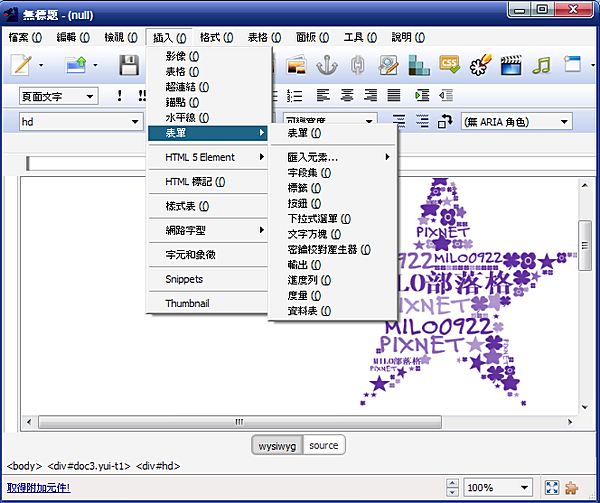Open the new page dropdown arrow
Viewport: 600px width, 503px height.
click(x=41, y=65)
